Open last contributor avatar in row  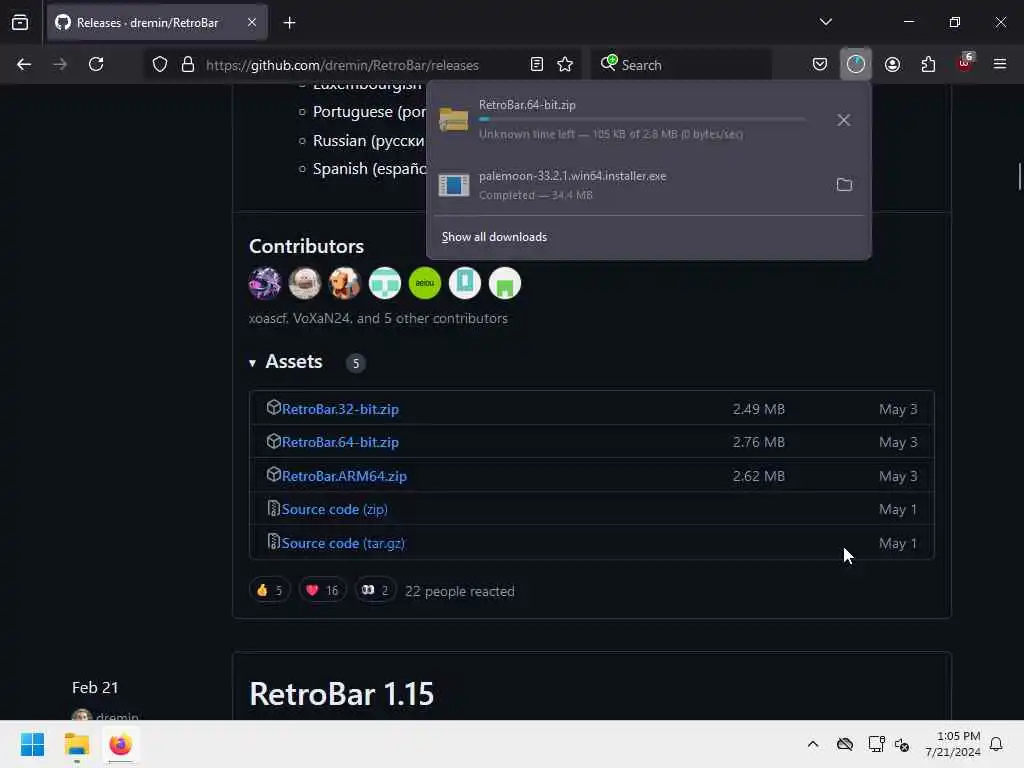click(505, 283)
